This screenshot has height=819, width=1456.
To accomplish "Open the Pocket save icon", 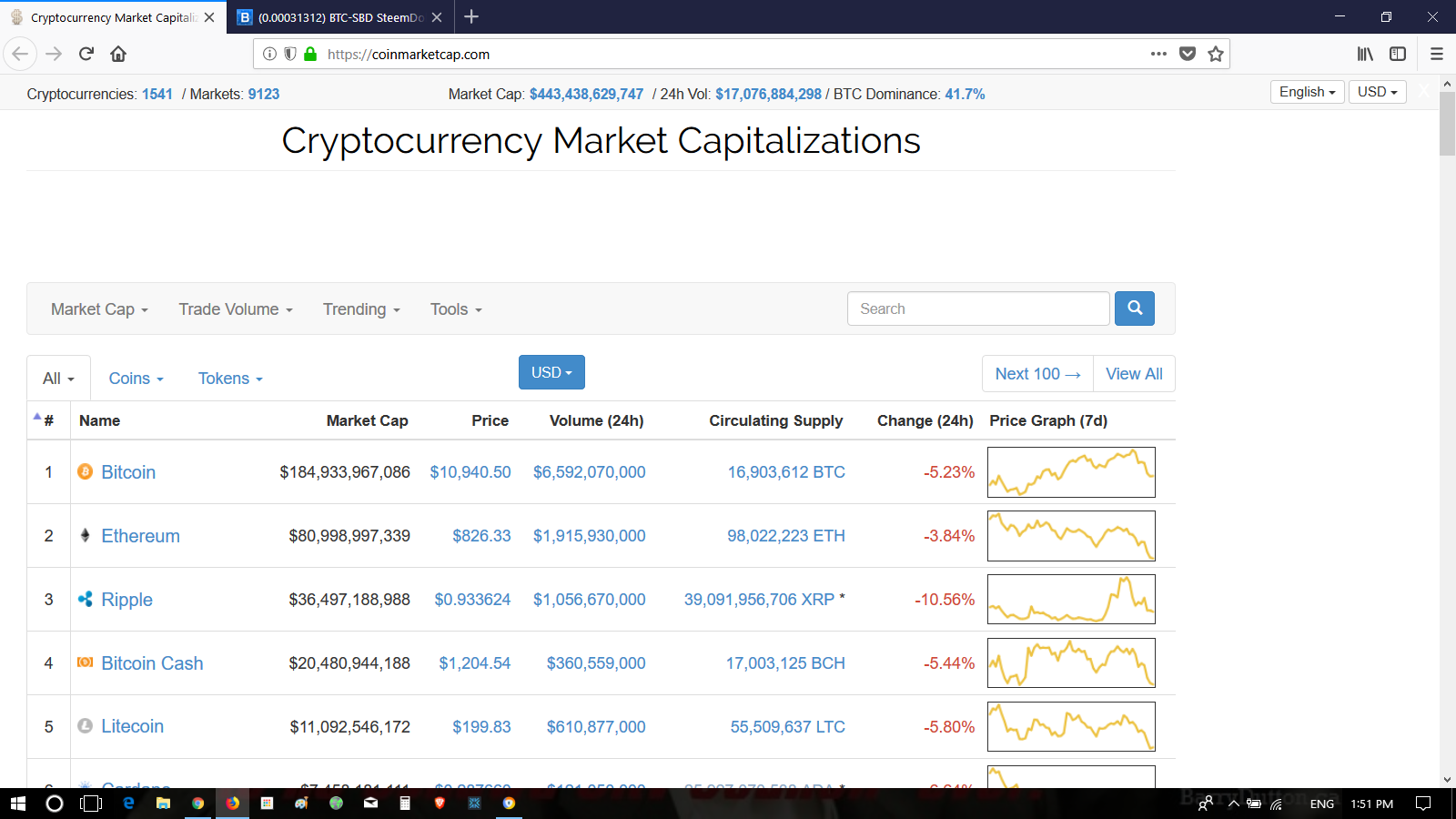I will click(x=1188, y=54).
